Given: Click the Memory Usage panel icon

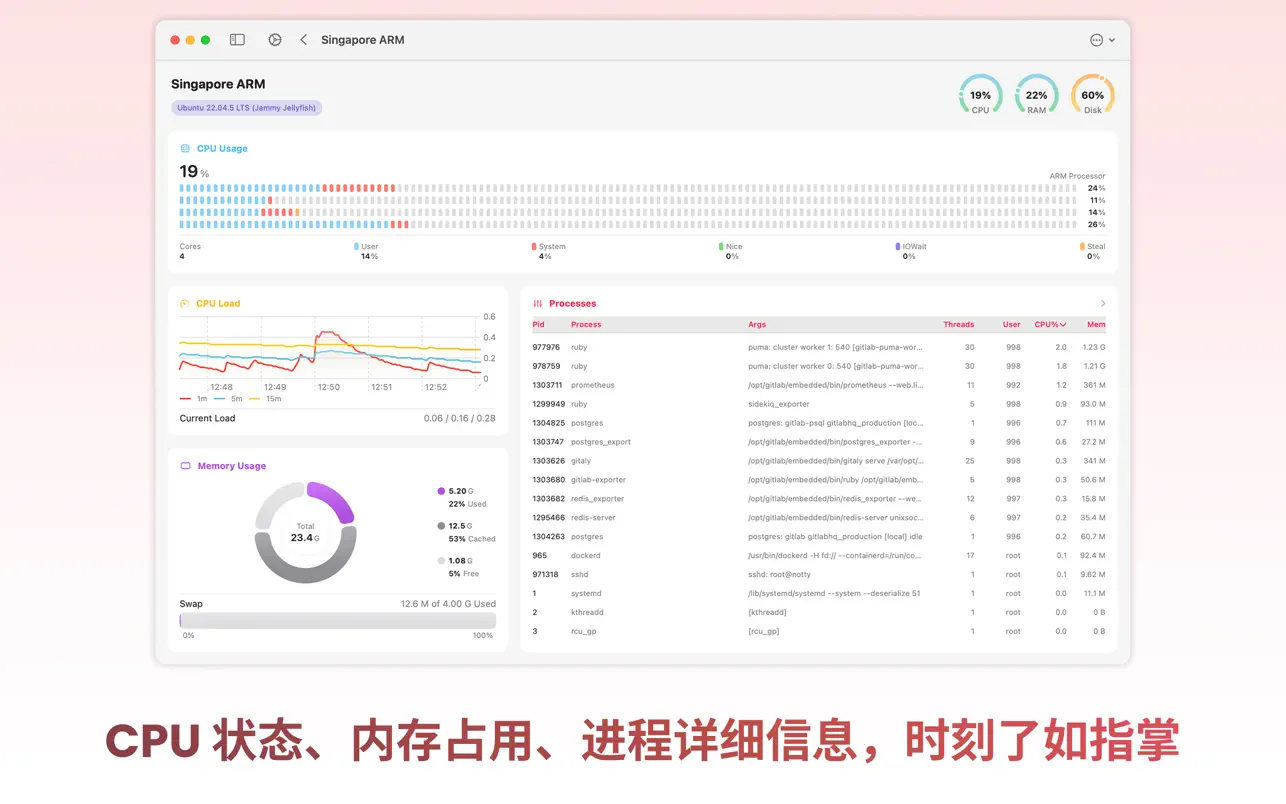Looking at the screenshot, I should (185, 466).
